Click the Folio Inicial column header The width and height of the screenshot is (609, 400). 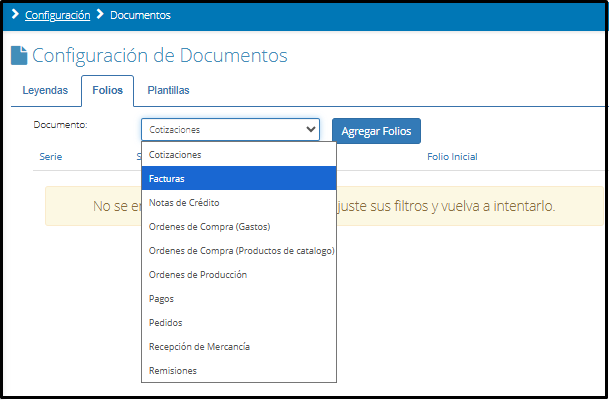(x=452, y=157)
